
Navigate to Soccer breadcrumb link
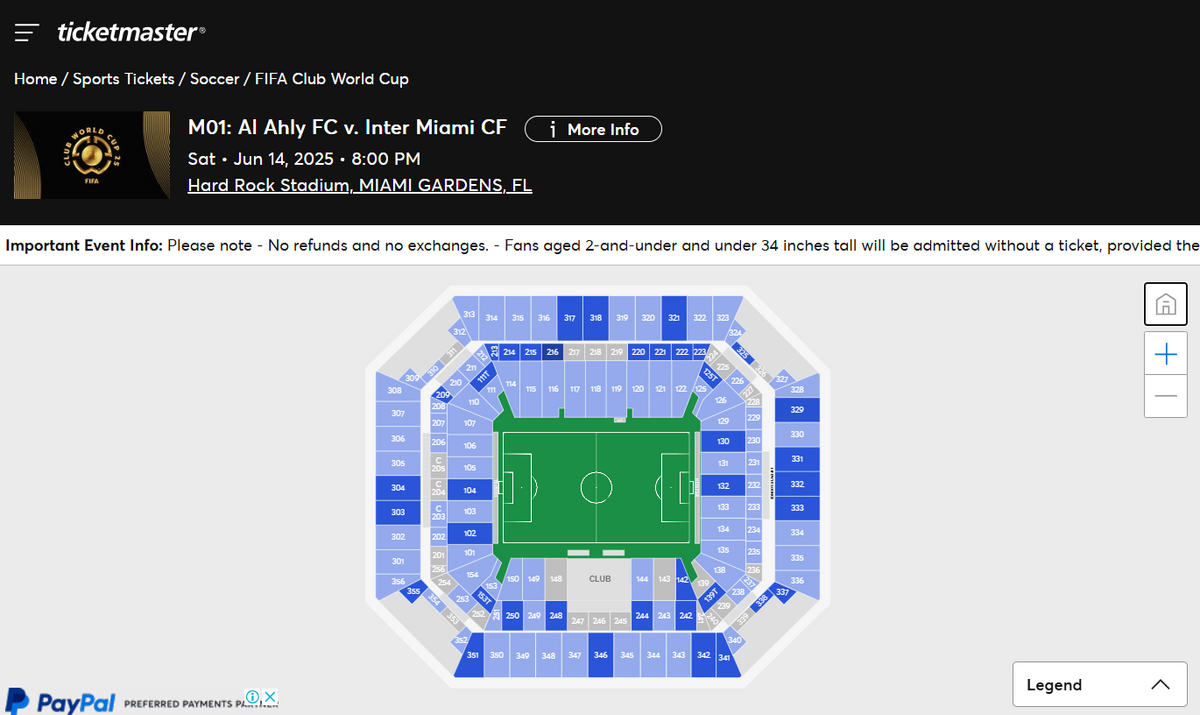(x=215, y=79)
